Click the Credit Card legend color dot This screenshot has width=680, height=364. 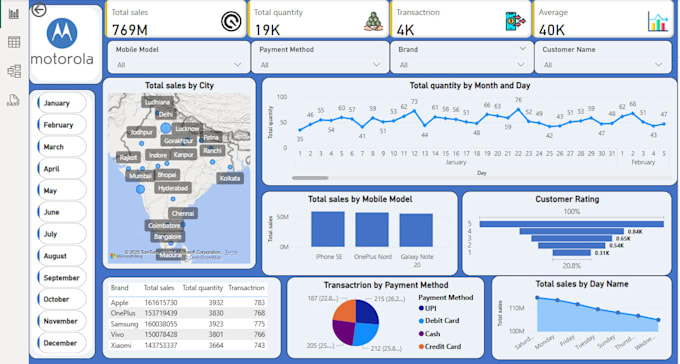pyautogui.click(x=421, y=347)
